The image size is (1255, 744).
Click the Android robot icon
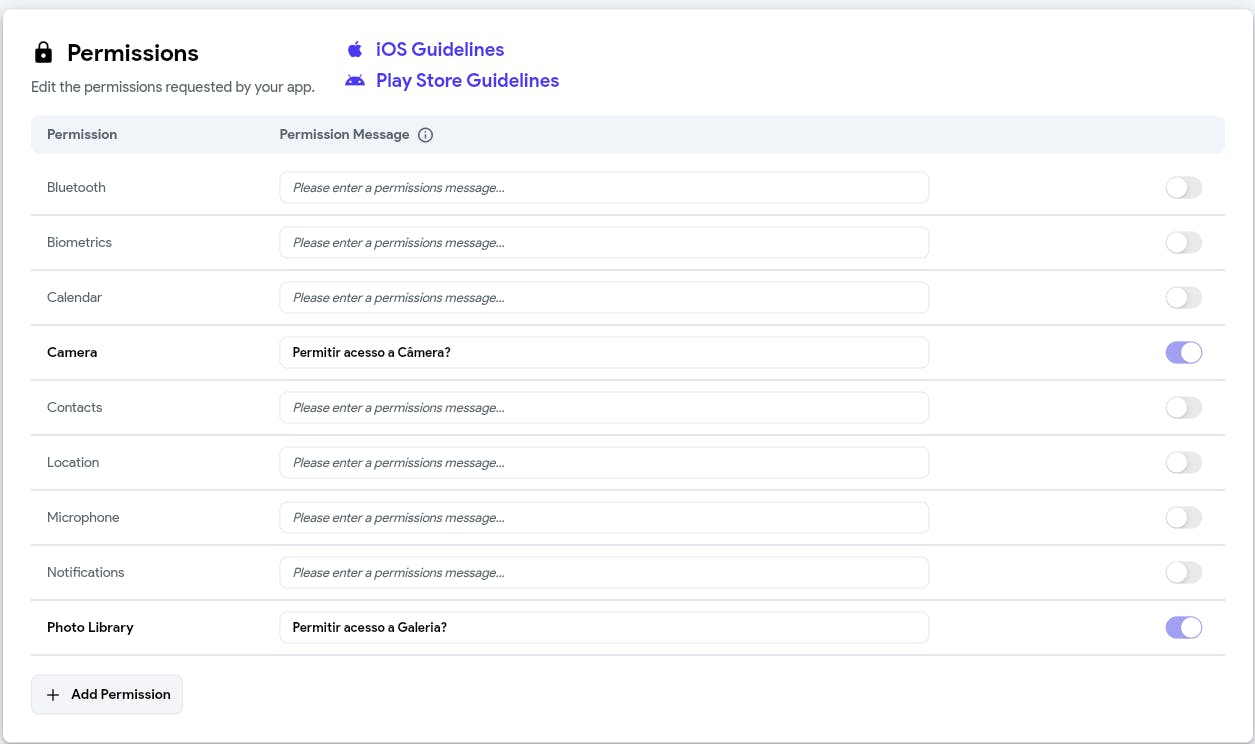point(355,81)
